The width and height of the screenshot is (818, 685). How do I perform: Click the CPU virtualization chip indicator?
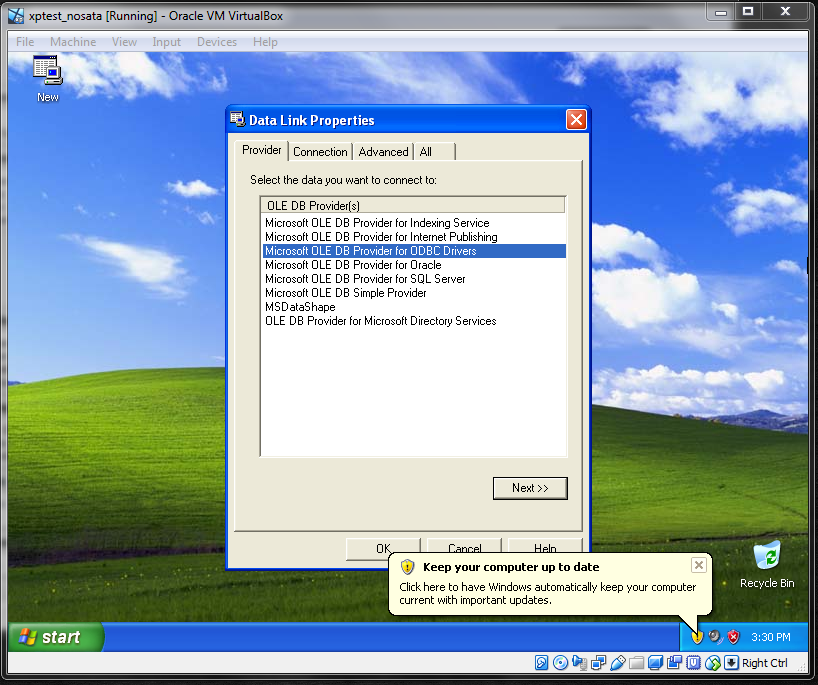click(693, 663)
